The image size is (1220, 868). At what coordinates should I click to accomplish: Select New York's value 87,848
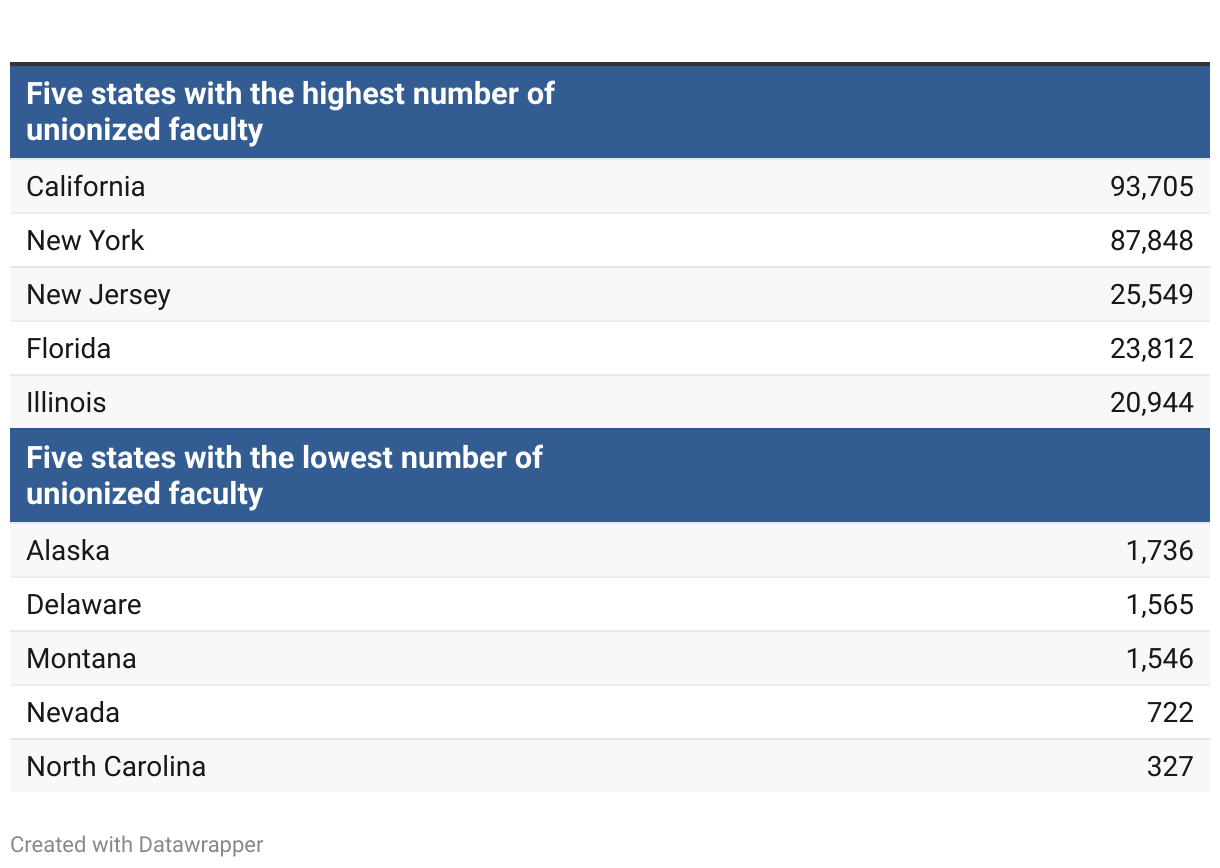(x=1151, y=241)
